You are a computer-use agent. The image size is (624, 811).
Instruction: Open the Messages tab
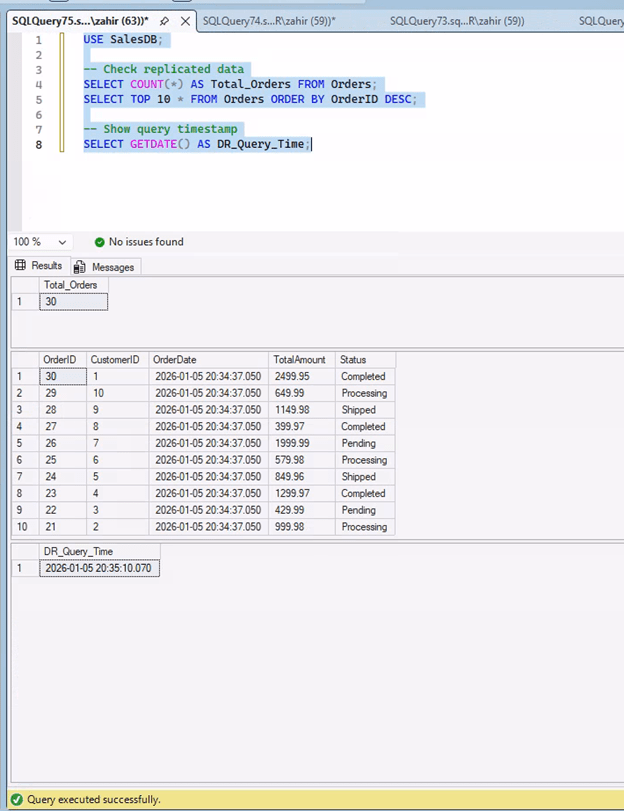pyautogui.click(x=112, y=267)
